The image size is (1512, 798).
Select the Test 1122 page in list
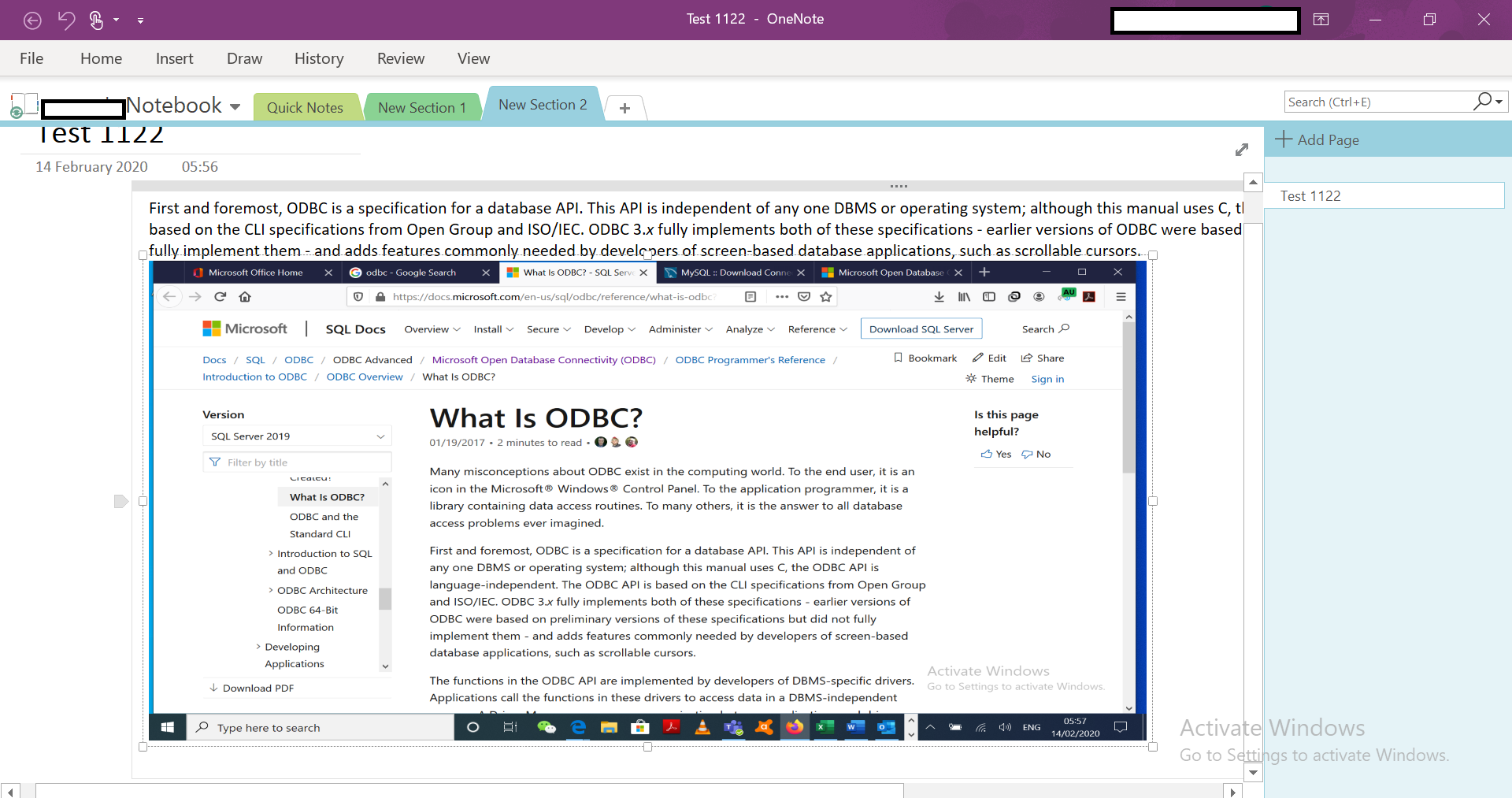[1384, 195]
